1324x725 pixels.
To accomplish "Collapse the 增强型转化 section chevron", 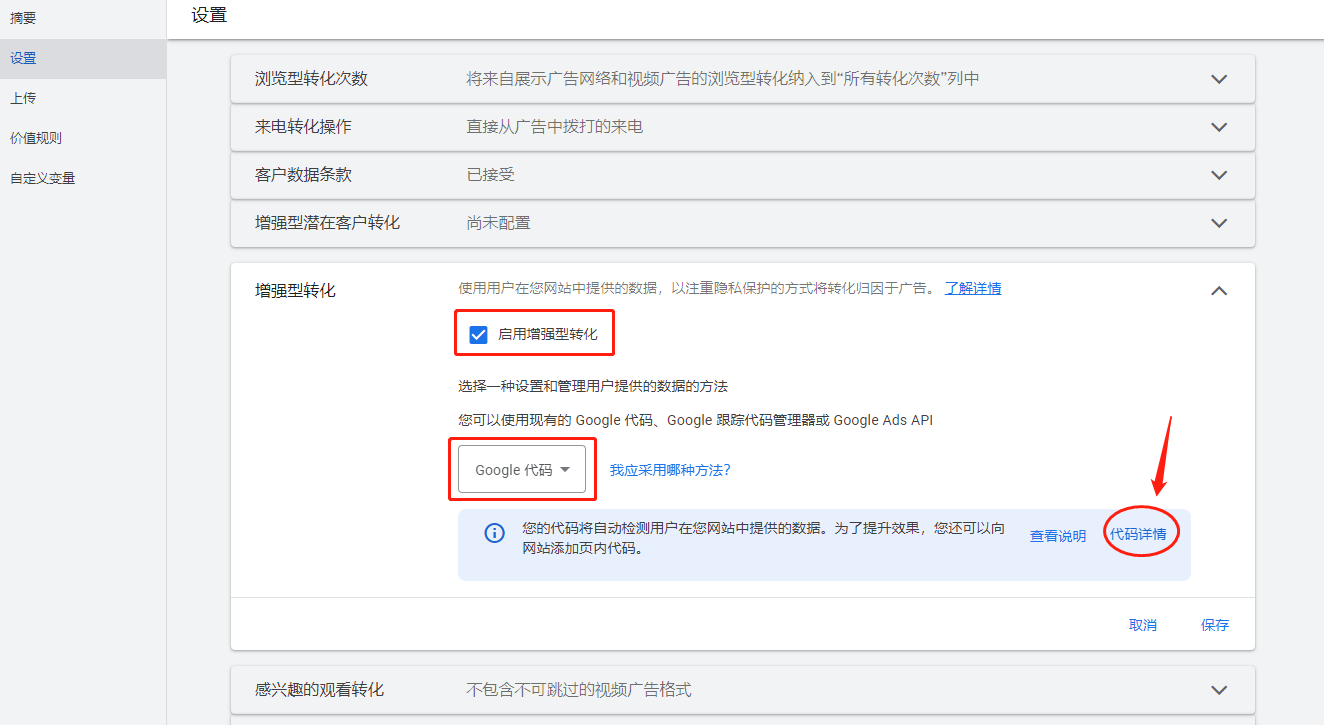I will pos(1218,291).
